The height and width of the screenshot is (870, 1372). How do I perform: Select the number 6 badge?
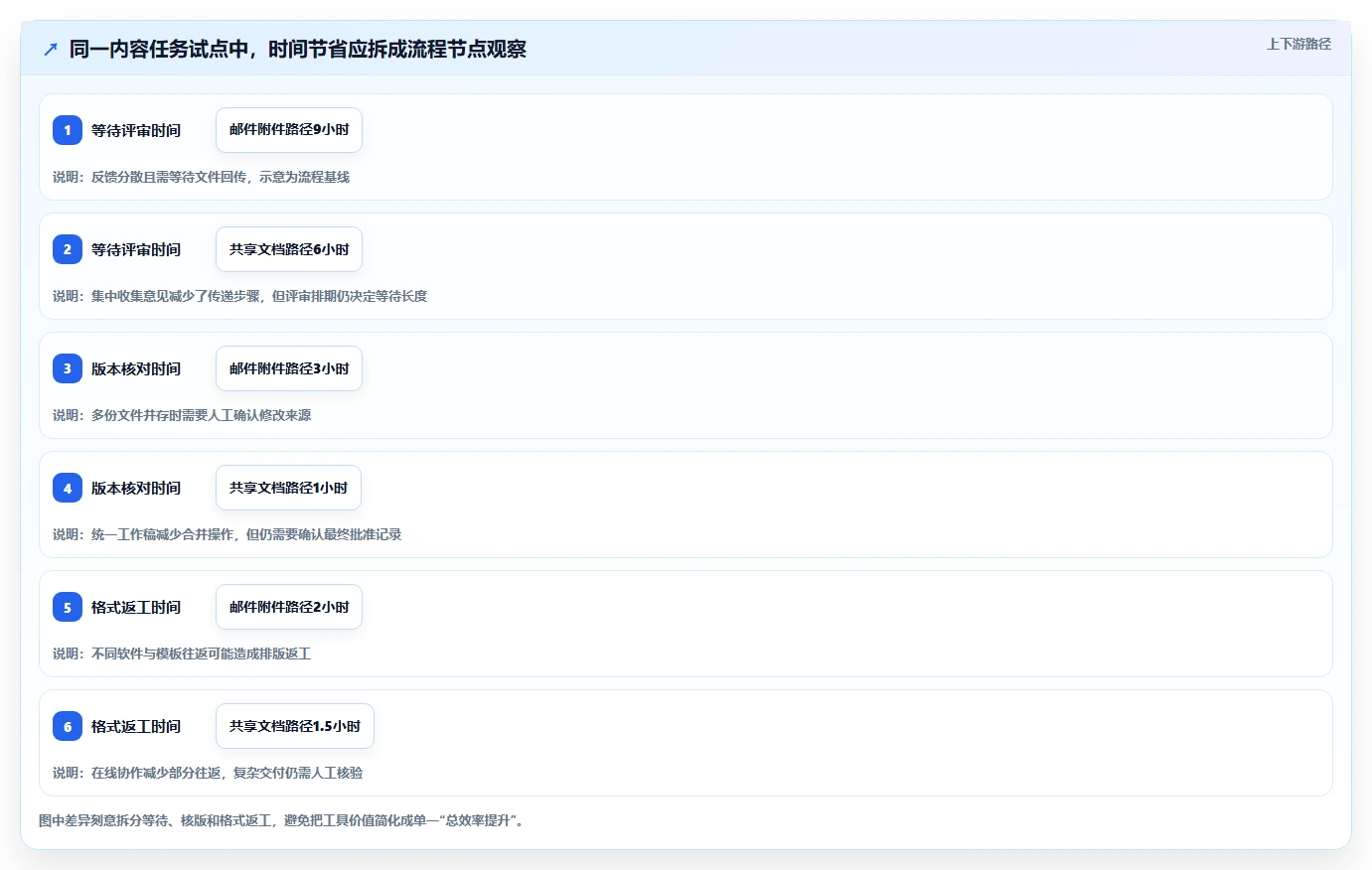pyautogui.click(x=68, y=726)
